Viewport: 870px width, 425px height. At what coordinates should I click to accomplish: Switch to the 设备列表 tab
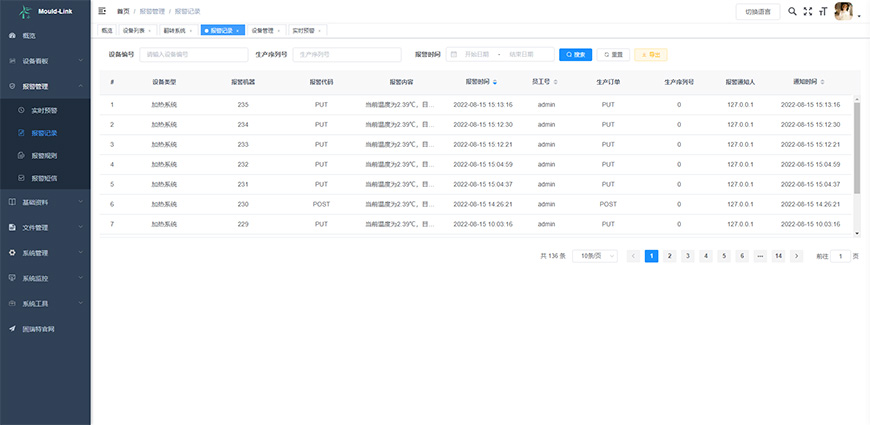click(x=136, y=31)
